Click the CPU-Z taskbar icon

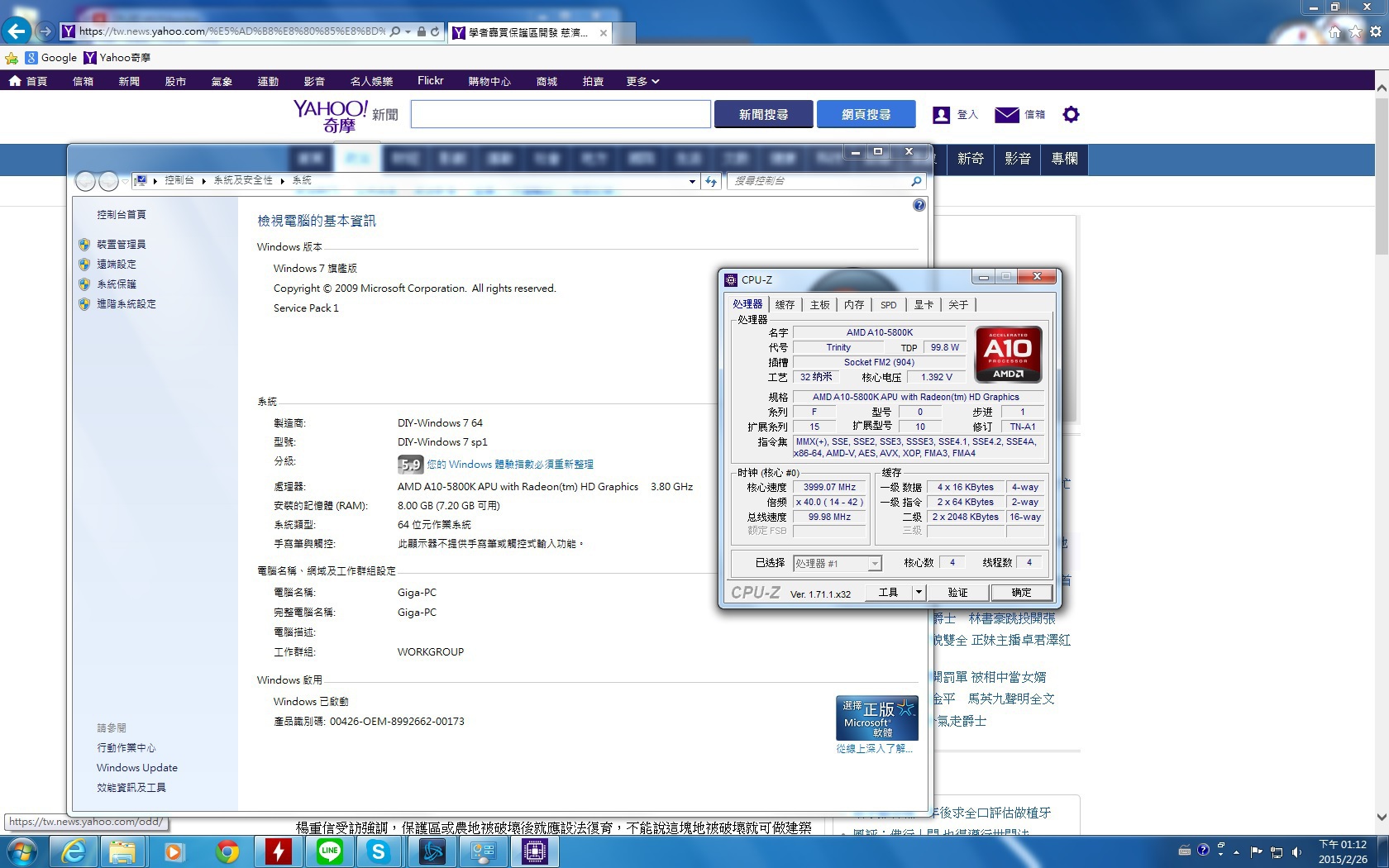click(534, 851)
